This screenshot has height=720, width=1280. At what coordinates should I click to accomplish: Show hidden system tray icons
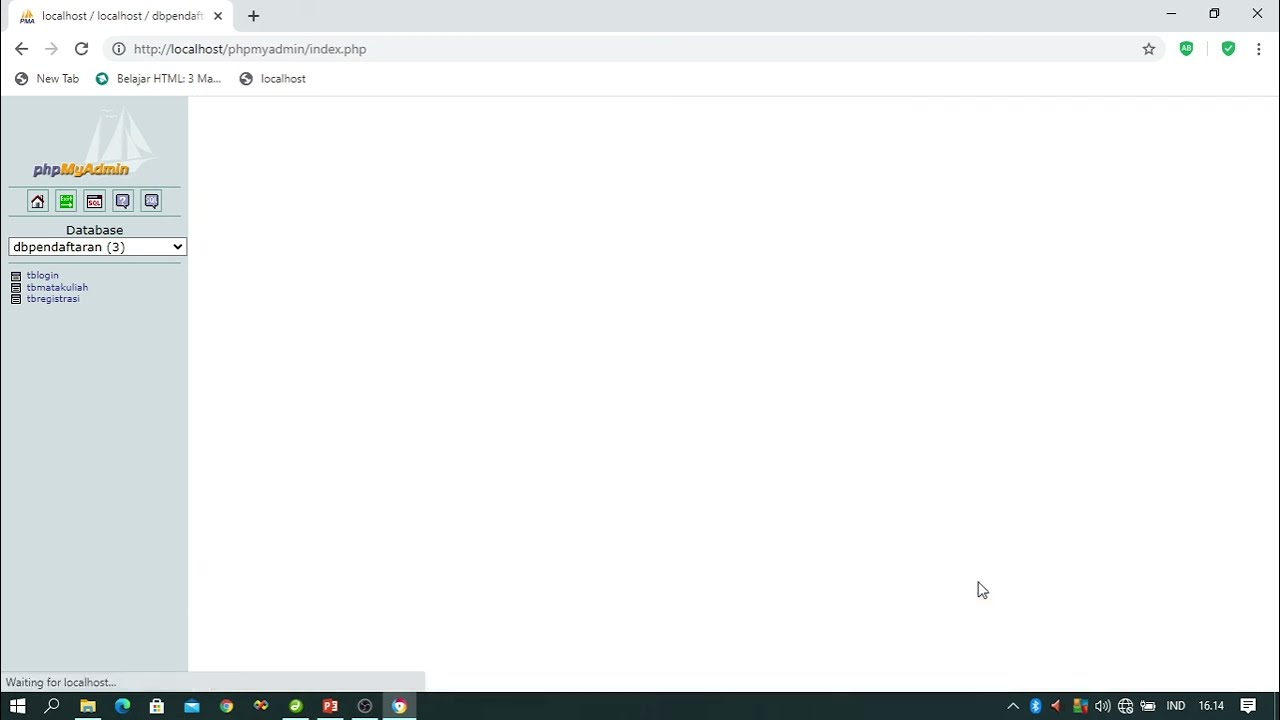(x=1013, y=706)
